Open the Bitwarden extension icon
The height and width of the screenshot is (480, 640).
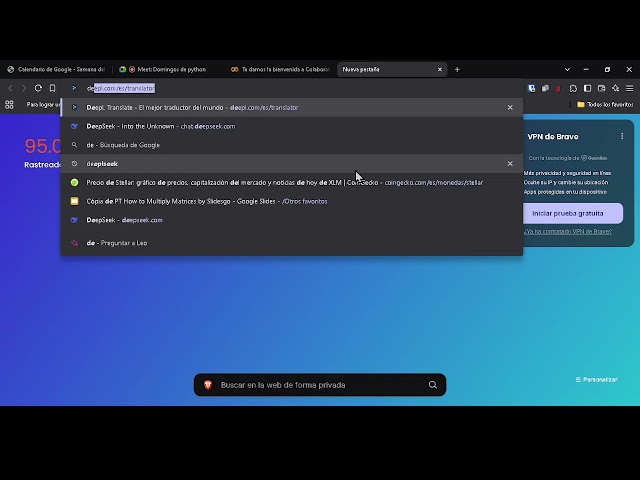(531, 88)
